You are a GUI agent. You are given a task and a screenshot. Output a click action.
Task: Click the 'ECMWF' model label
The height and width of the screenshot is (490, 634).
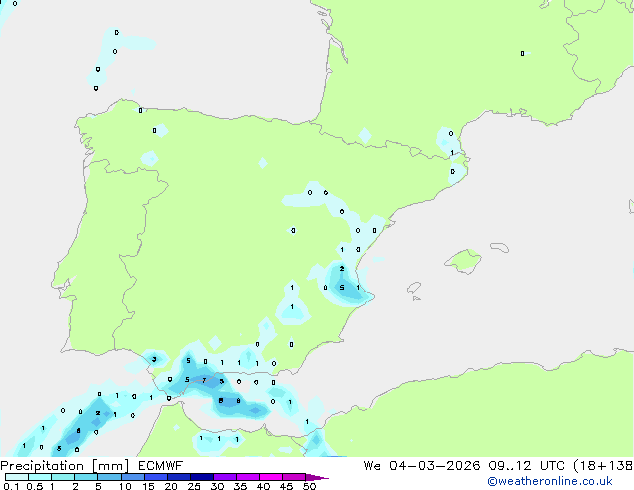tap(161, 466)
